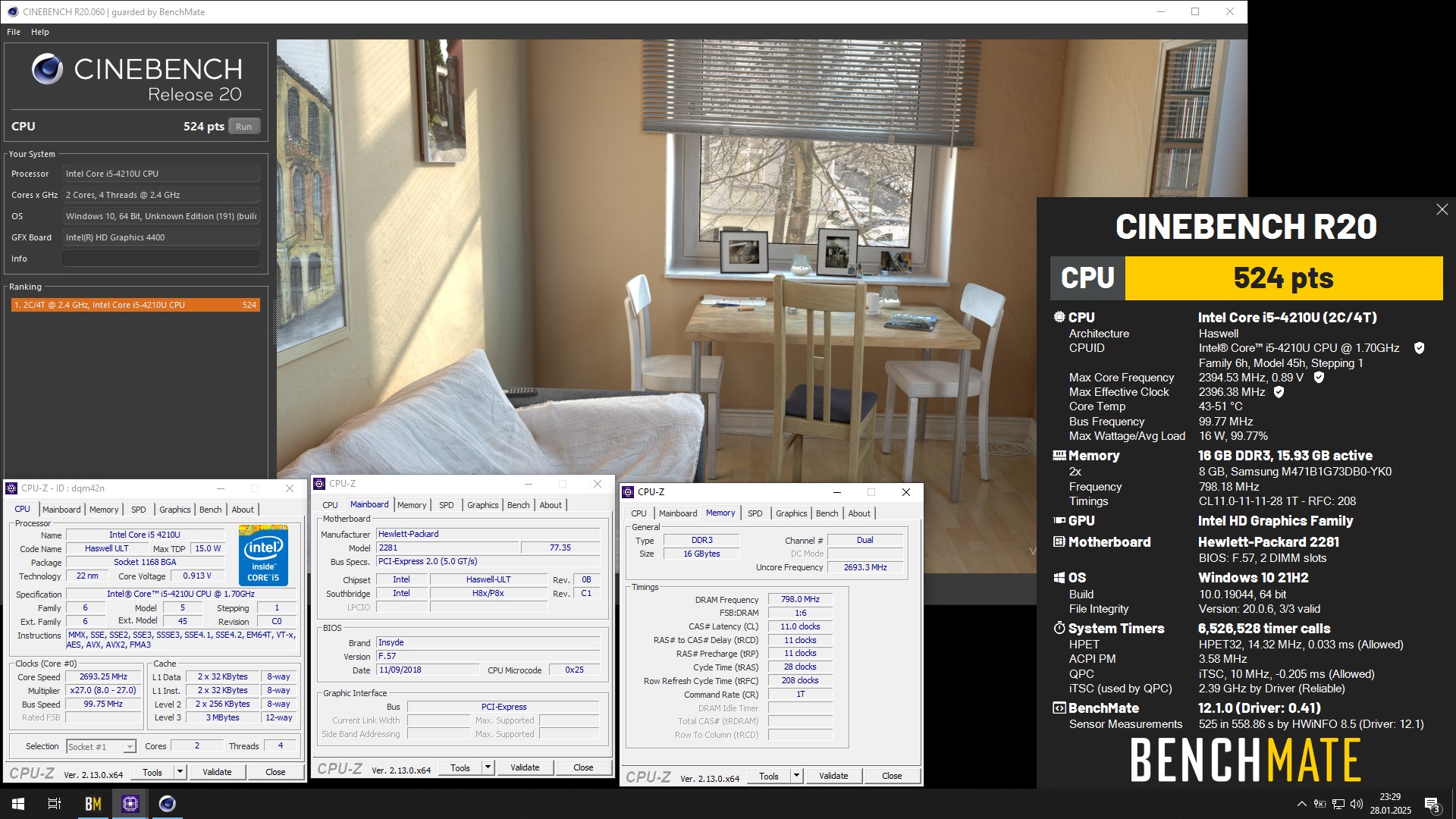Click the Core Speed value 2693.25 MHz
Viewport: 1456px width, 819px height.
click(103, 677)
